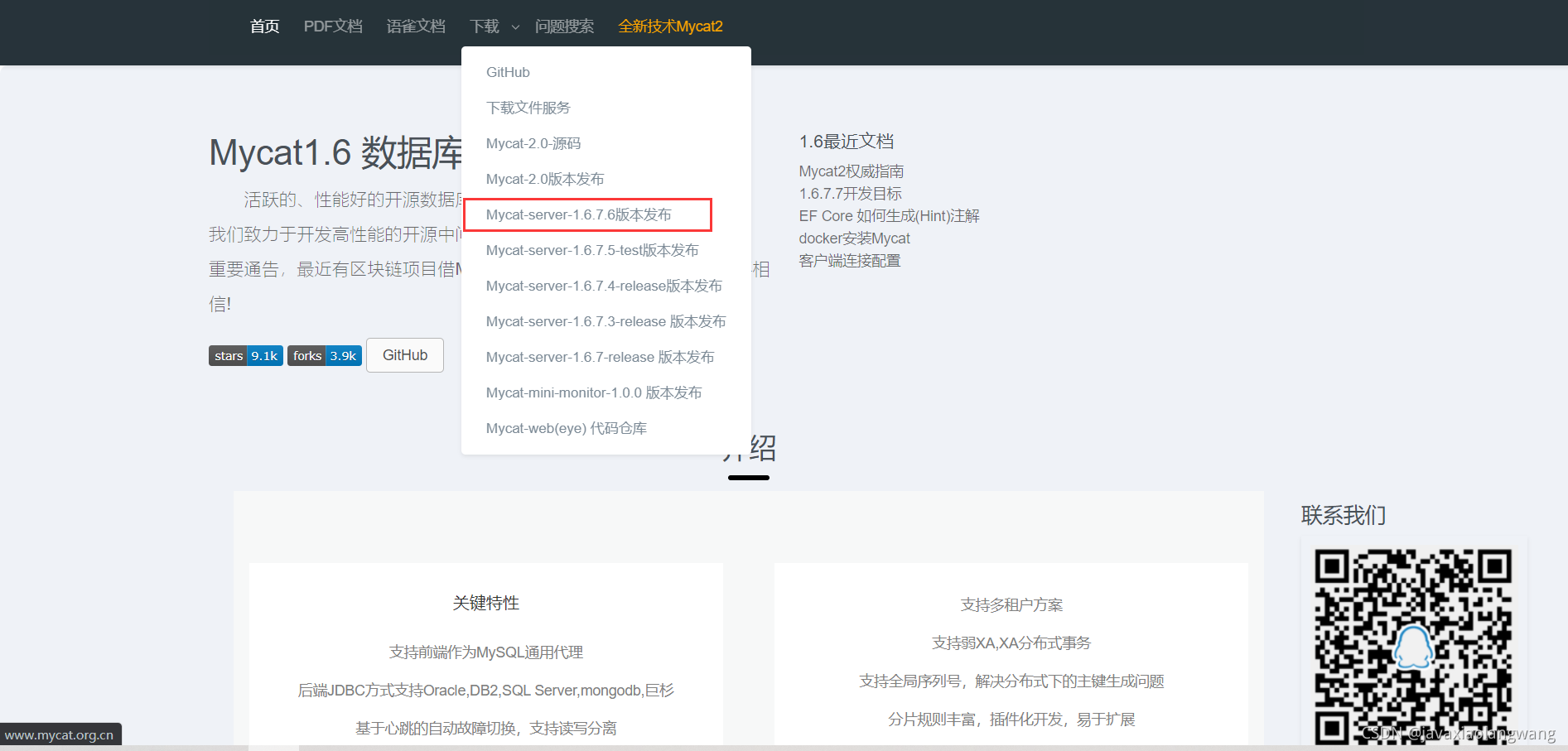Open the docker安装Mycat document link
Image resolution: width=1568 pixels, height=751 pixels.
[x=854, y=238]
